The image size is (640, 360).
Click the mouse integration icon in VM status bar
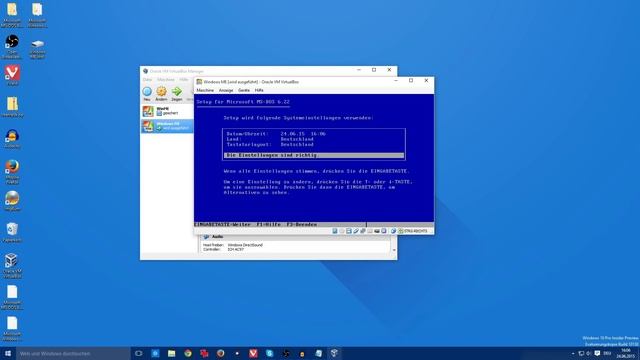click(393, 231)
